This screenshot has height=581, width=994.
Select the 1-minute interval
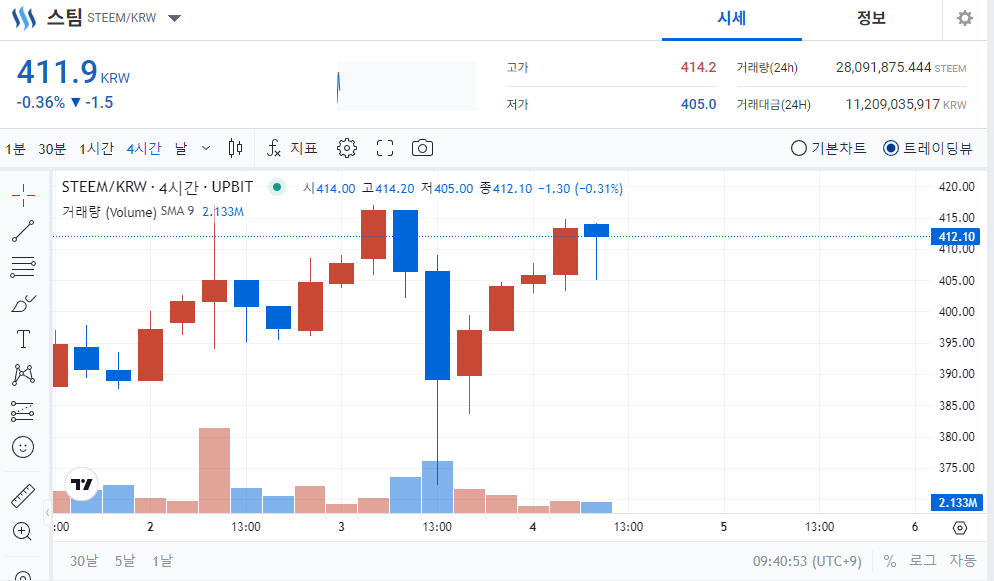pos(15,149)
